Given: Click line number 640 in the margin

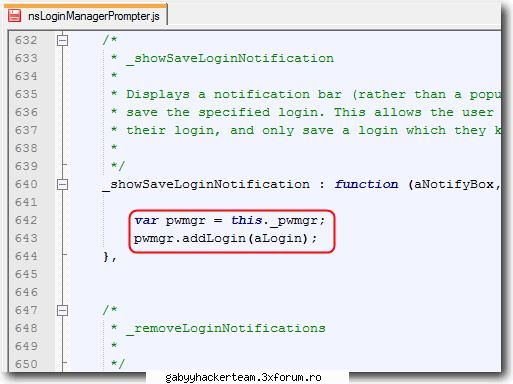Looking at the screenshot, I should pos(26,184).
